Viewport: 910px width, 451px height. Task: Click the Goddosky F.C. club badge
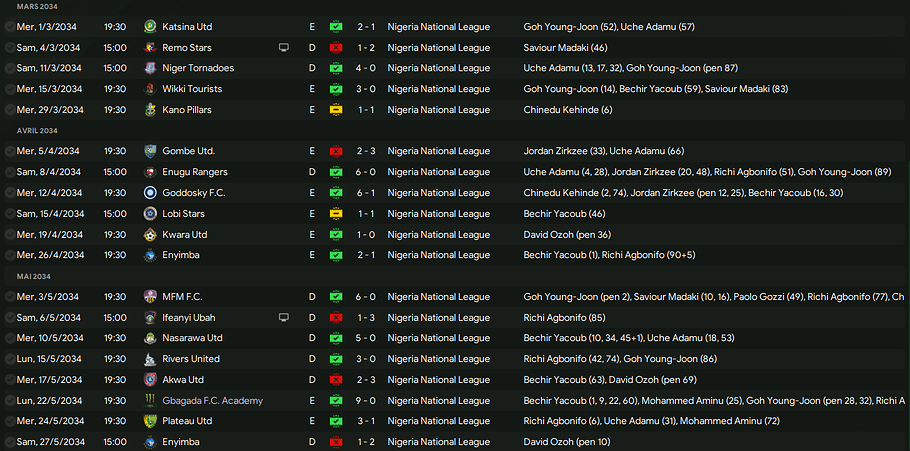click(150, 192)
